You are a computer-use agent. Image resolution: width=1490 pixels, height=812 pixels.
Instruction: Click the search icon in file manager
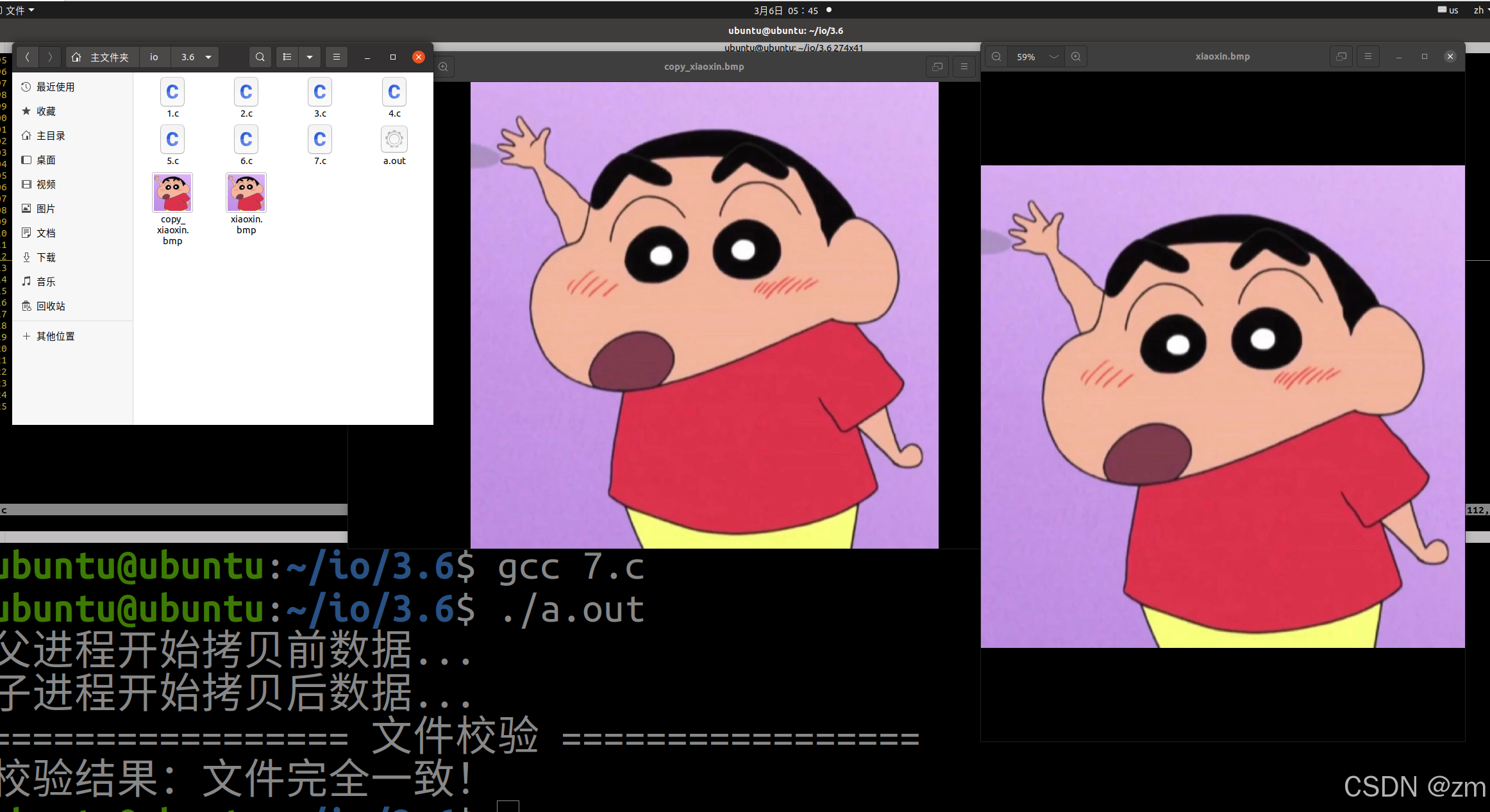[x=260, y=57]
